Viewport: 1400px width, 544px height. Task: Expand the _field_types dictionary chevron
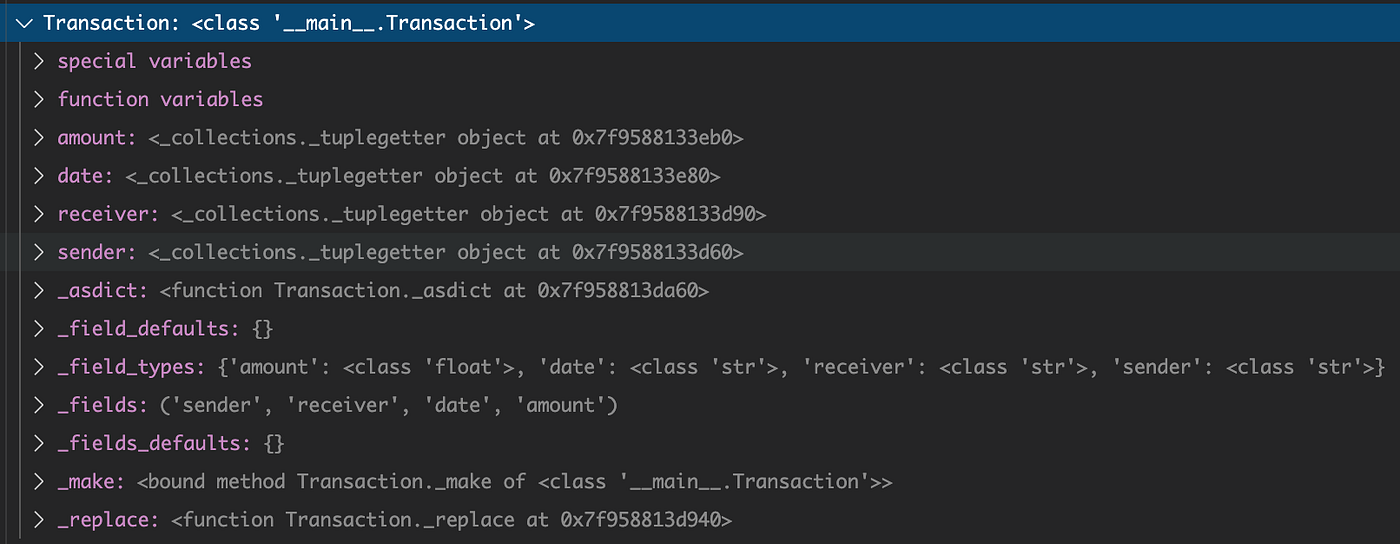pyautogui.click(x=39, y=367)
